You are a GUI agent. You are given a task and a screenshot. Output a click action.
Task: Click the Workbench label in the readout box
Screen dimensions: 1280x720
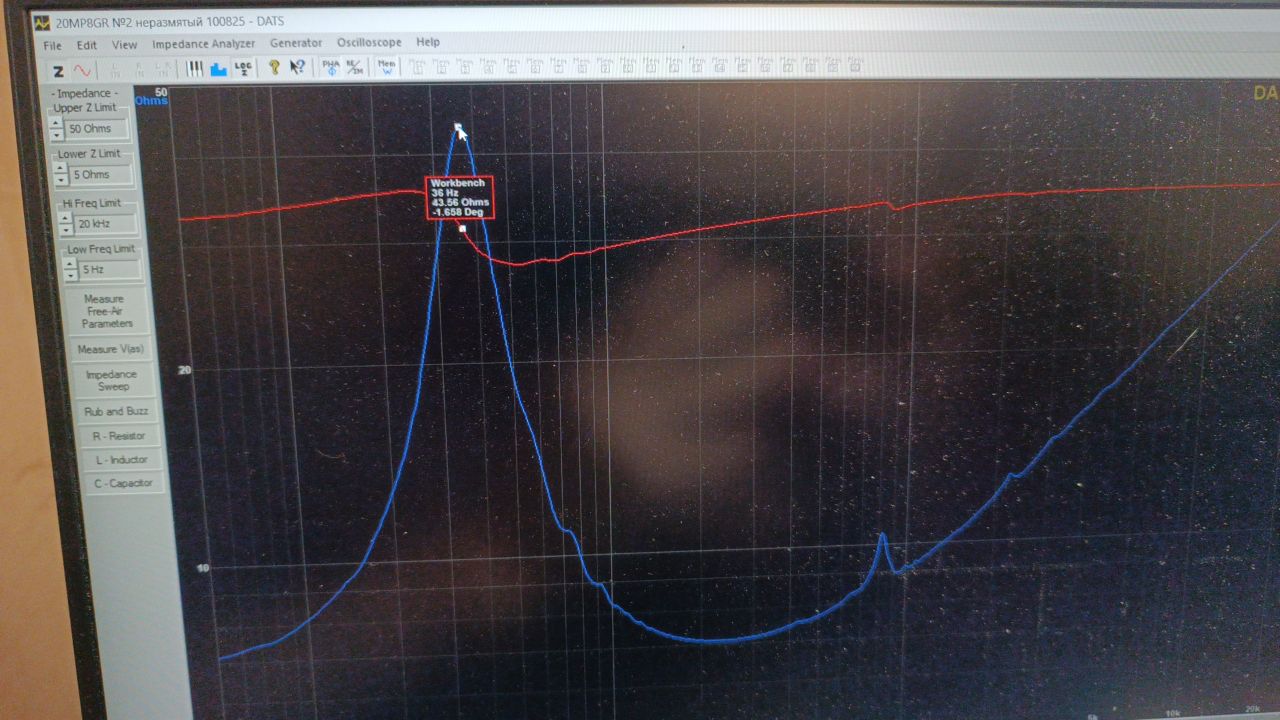pos(457,183)
